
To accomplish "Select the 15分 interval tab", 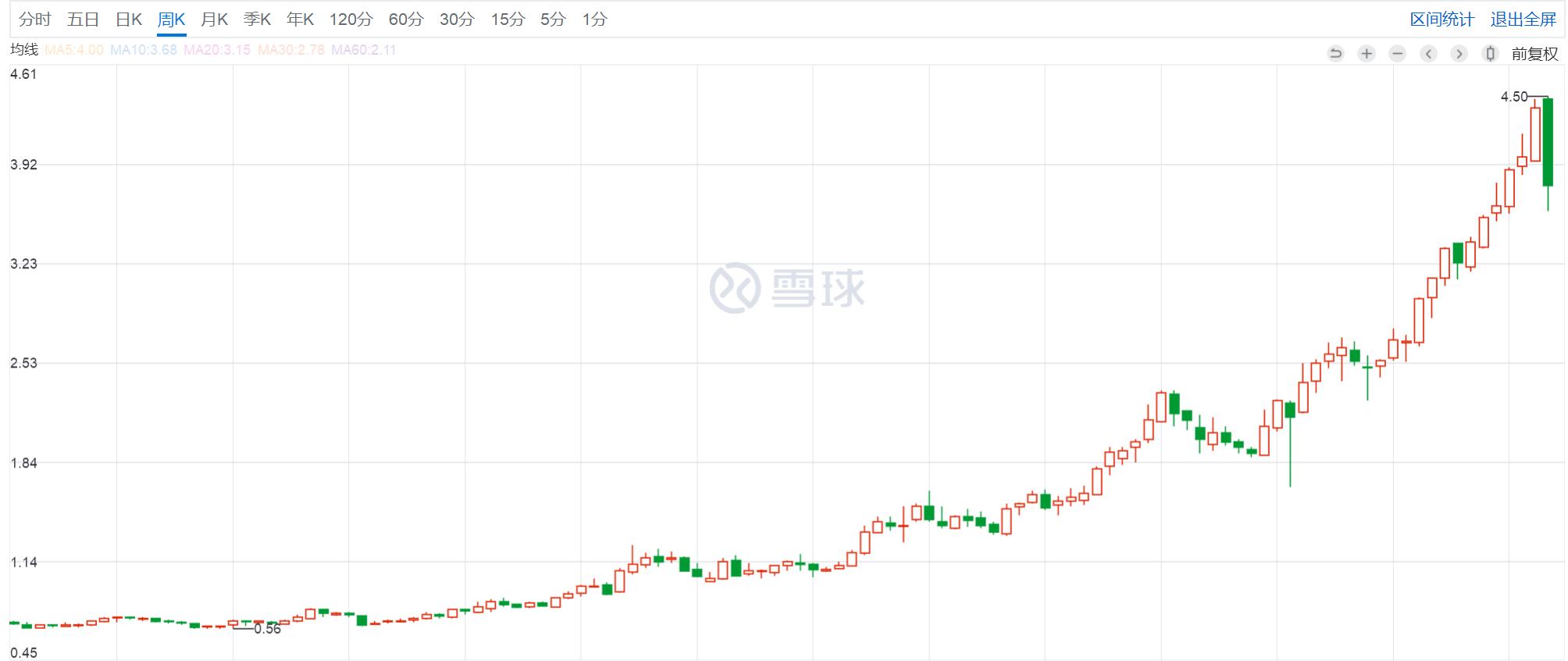I will tap(508, 20).
